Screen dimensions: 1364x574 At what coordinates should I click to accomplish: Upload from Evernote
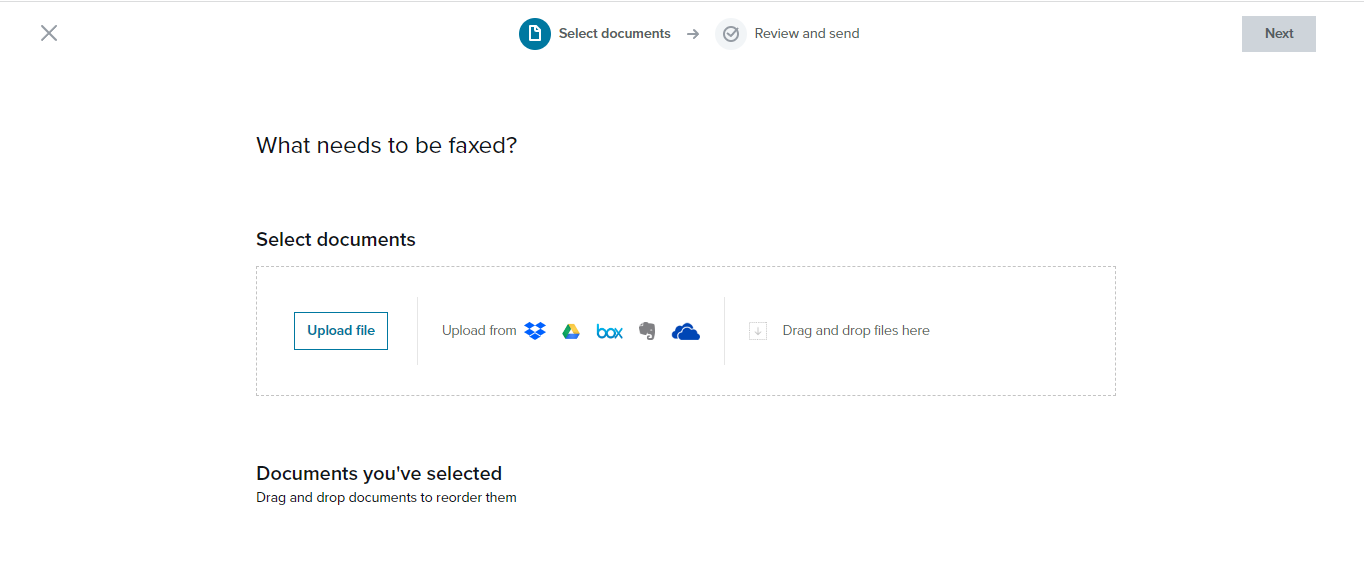click(647, 331)
